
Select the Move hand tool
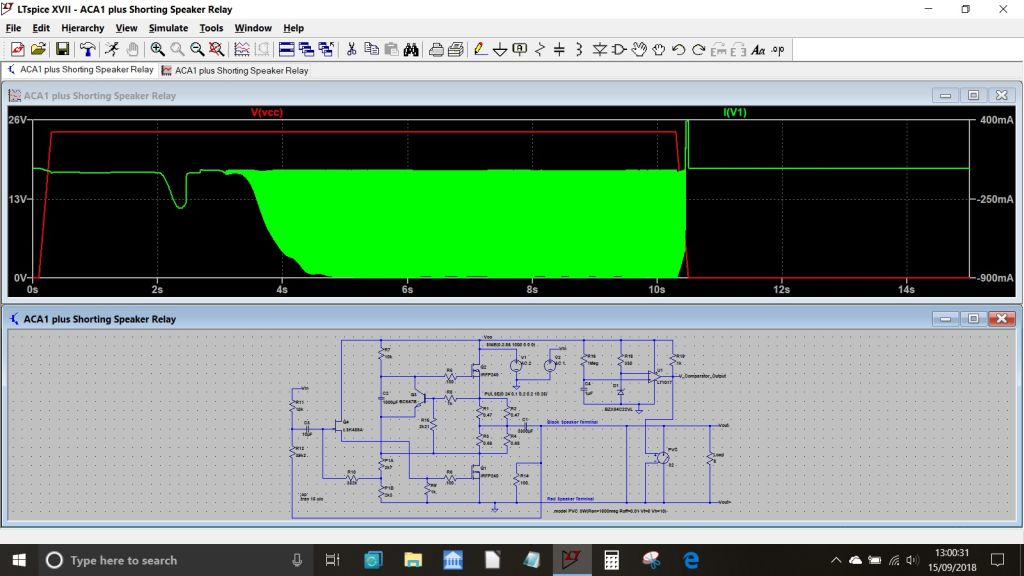tap(639, 50)
